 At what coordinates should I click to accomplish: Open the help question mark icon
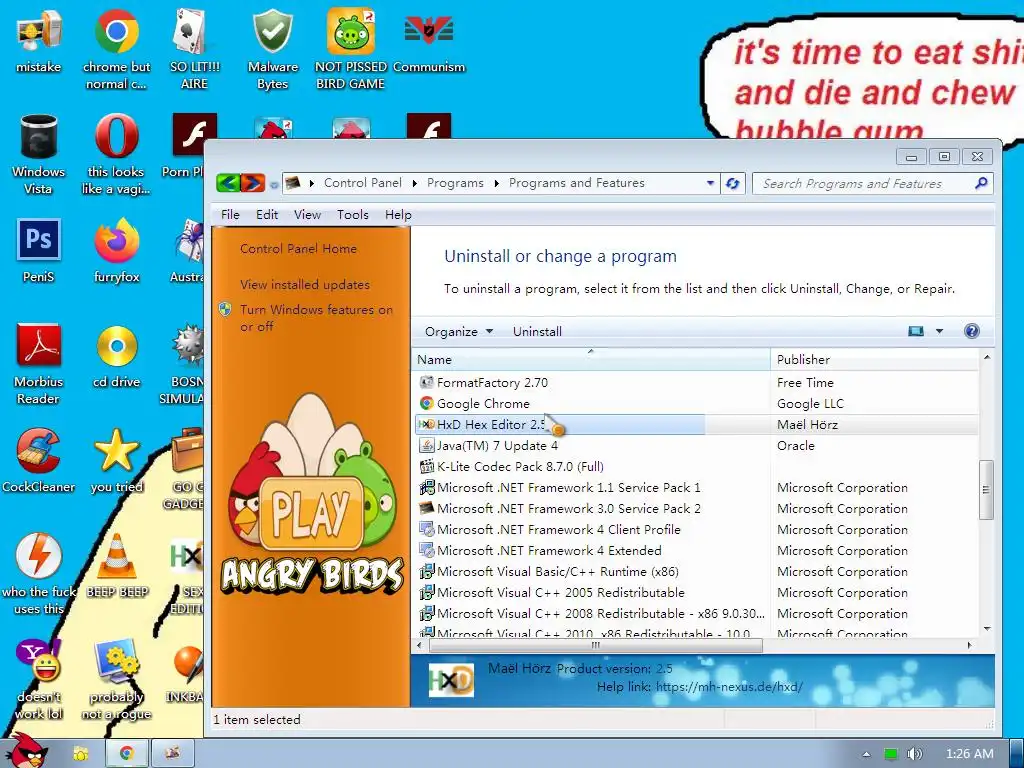[x=972, y=331]
